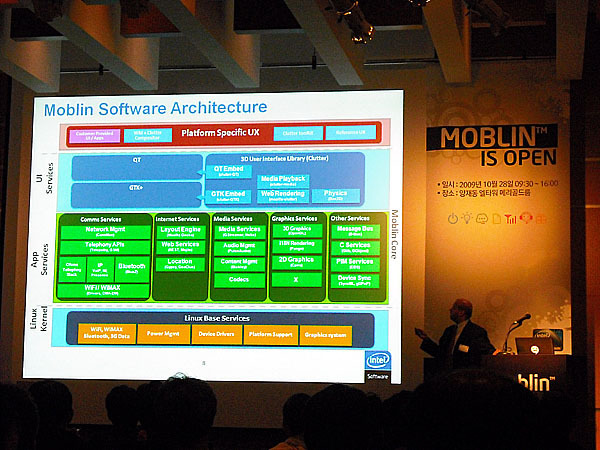
Task: Select the 'Media Playback' box
Action: (283, 181)
